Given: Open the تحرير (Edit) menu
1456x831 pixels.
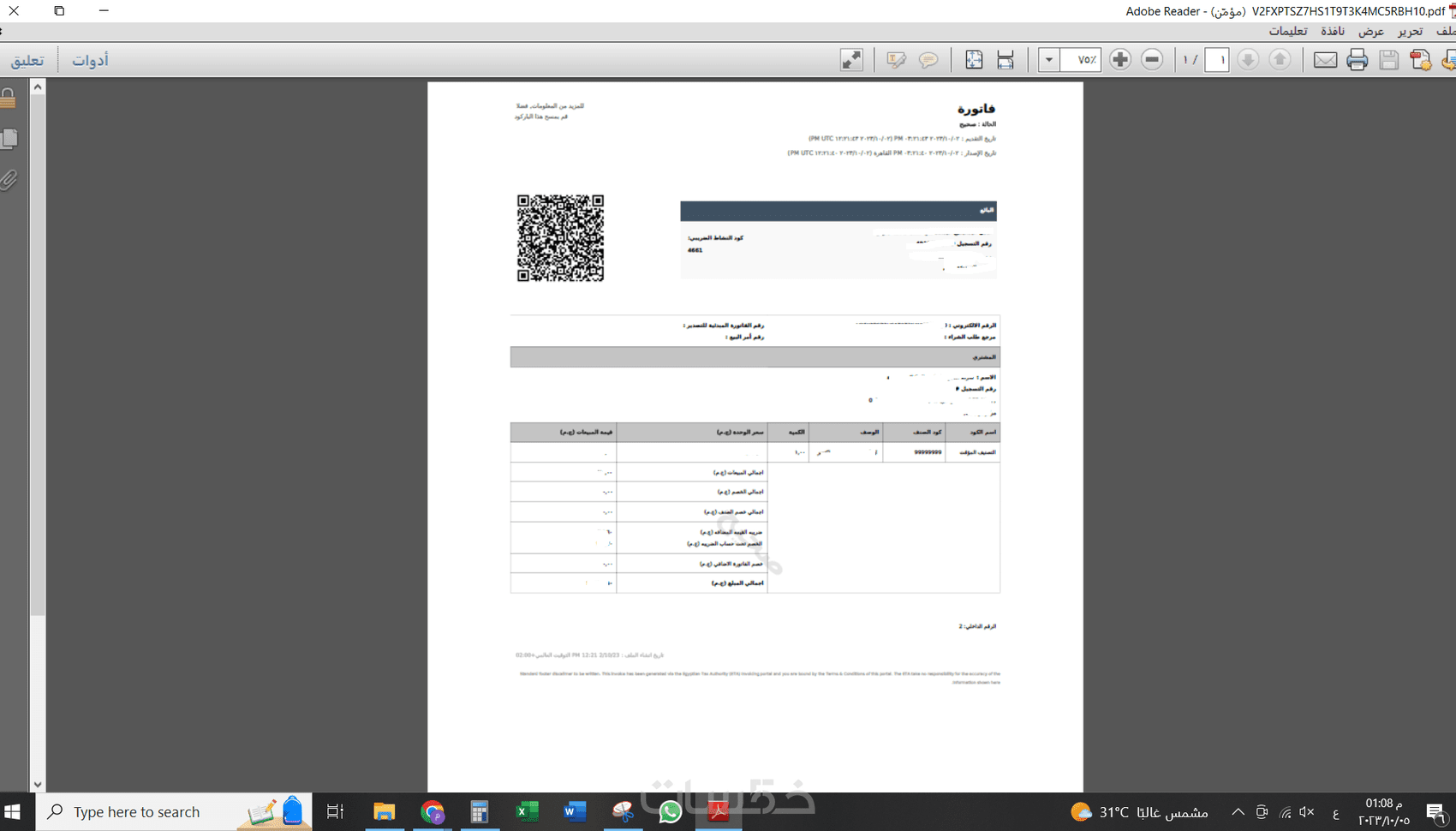Looking at the screenshot, I should (x=1410, y=32).
